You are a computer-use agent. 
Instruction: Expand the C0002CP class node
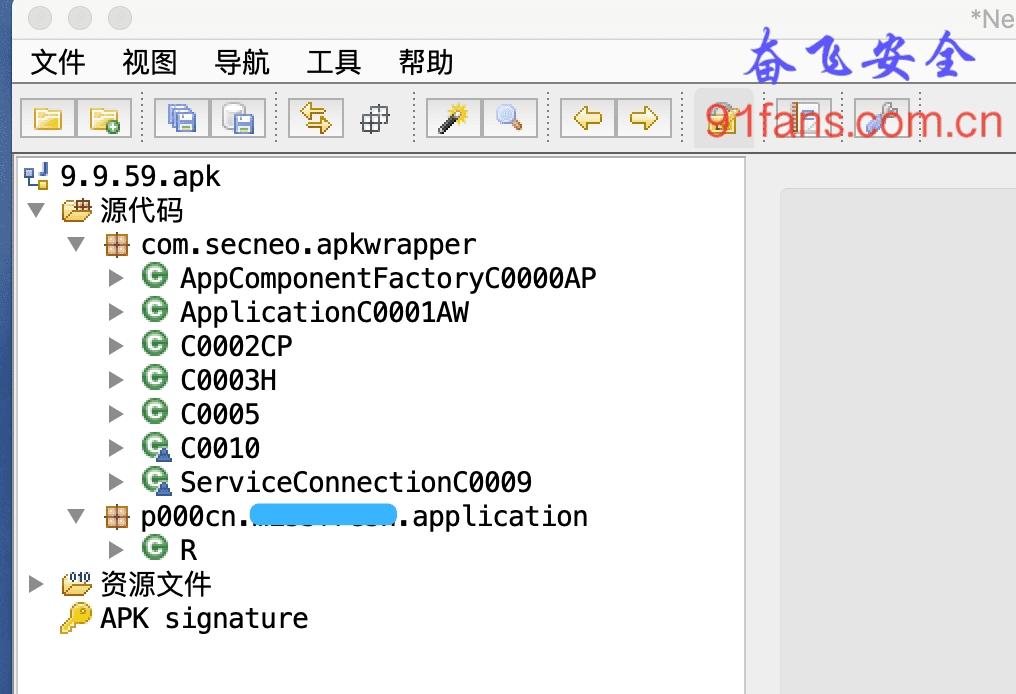pyautogui.click(x=116, y=346)
